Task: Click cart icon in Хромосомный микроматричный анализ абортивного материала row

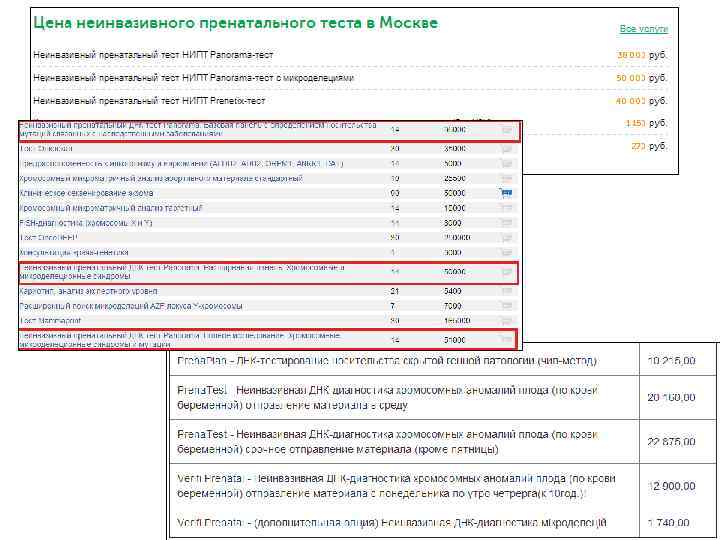Action: point(506,178)
